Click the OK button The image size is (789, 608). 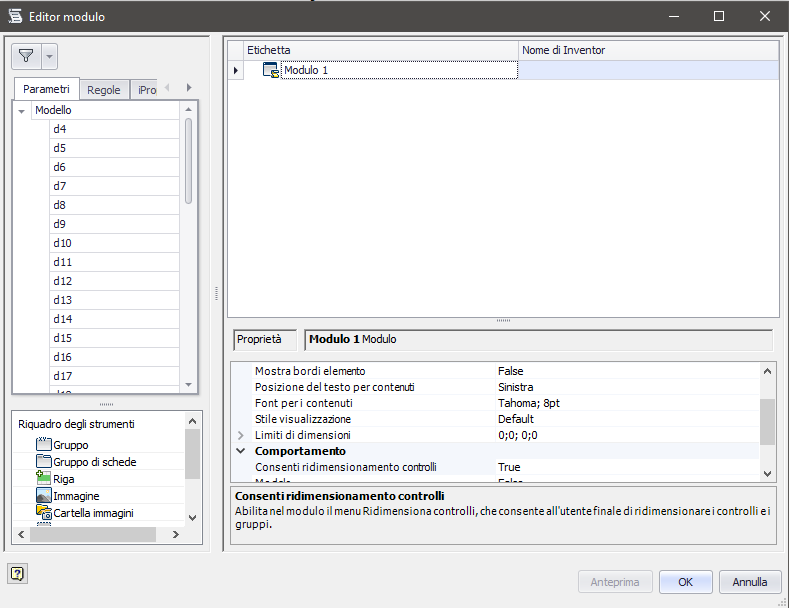pyautogui.click(x=685, y=582)
